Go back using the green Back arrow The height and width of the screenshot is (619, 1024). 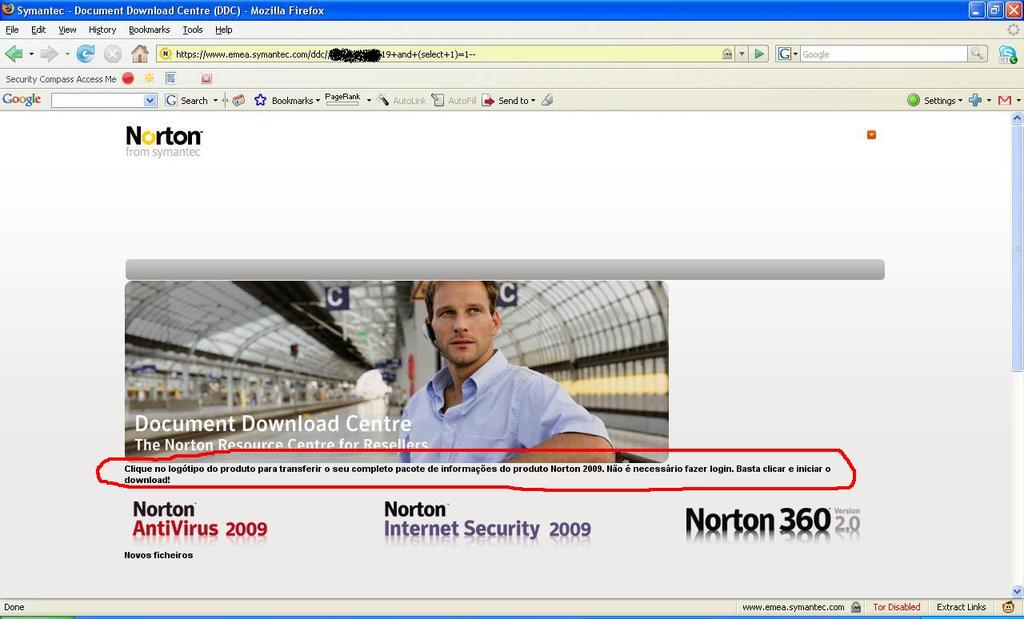(14, 54)
